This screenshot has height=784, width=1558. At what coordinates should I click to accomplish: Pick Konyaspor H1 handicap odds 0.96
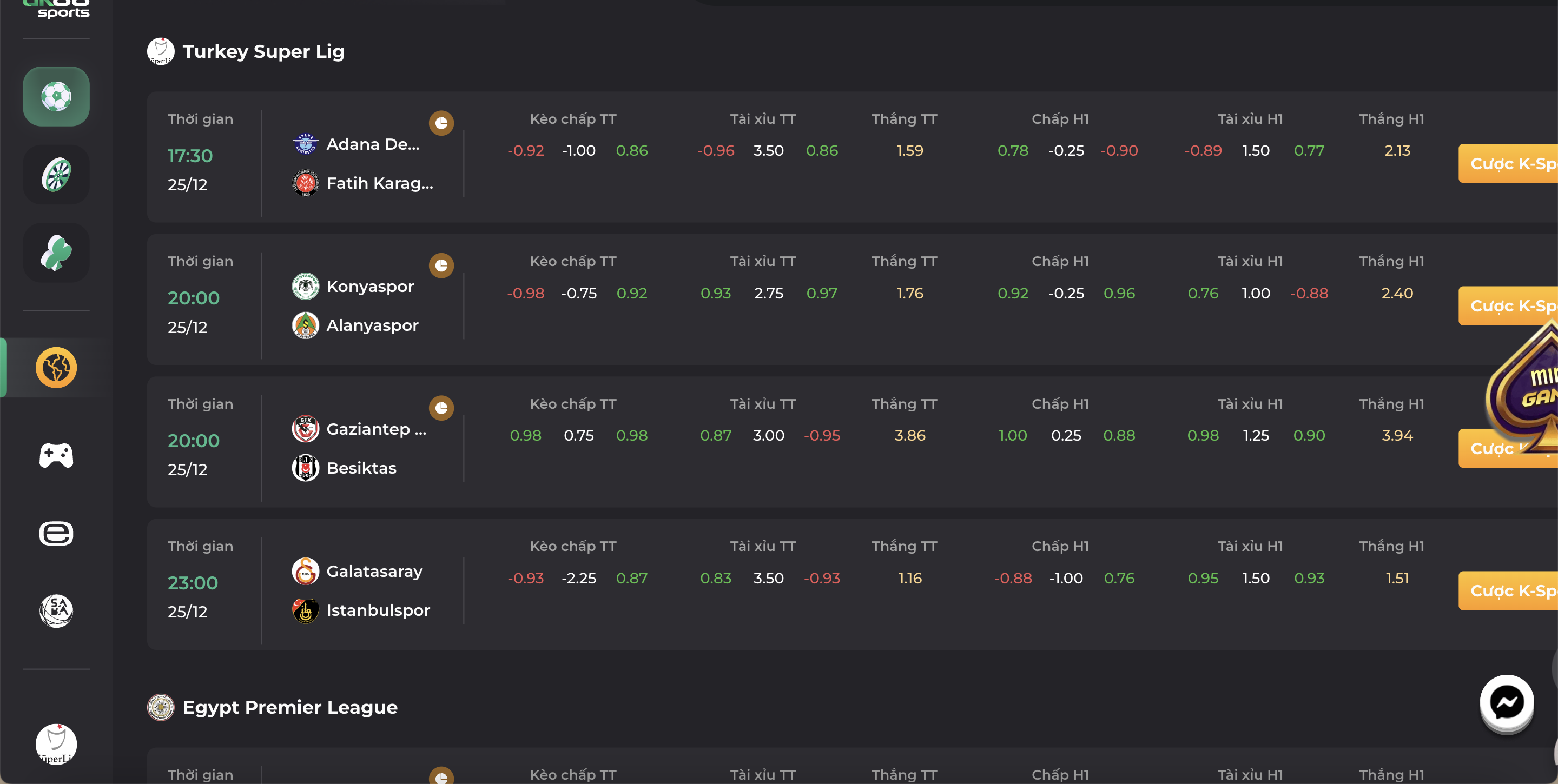(x=1119, y=293)
